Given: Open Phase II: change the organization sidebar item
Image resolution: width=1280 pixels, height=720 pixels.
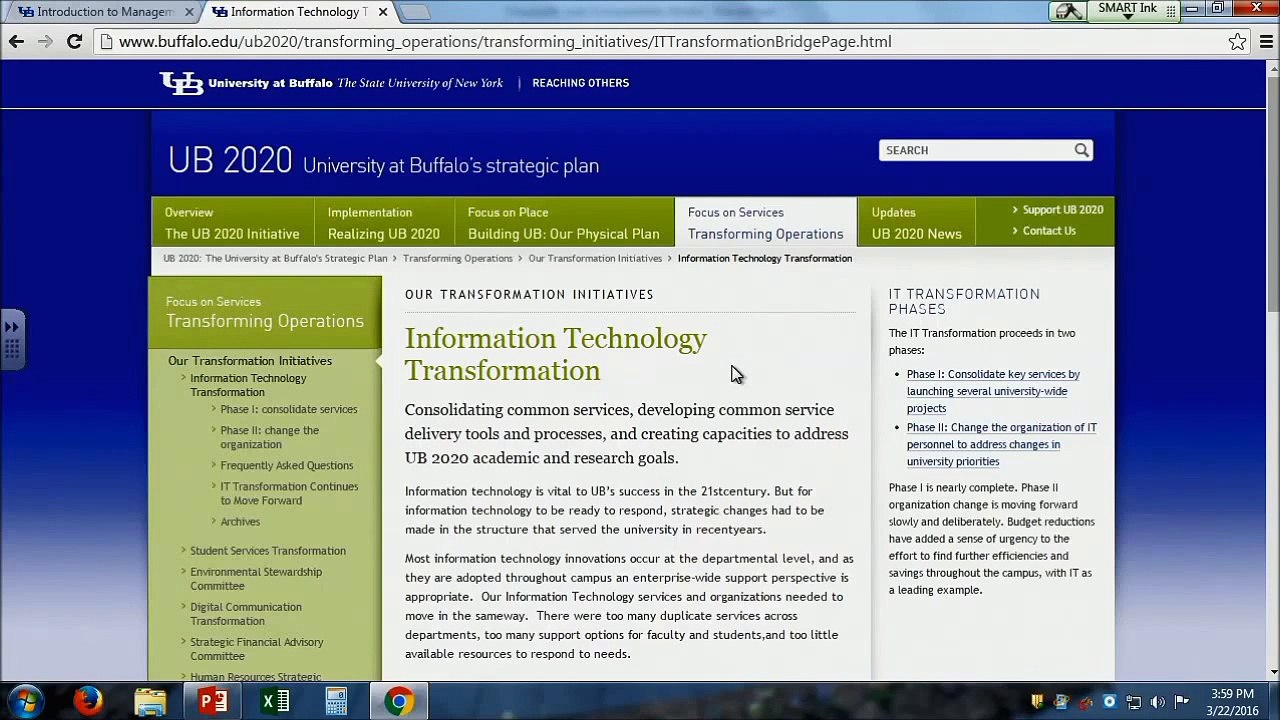Looking at the screenshot, I should [269, 437].
